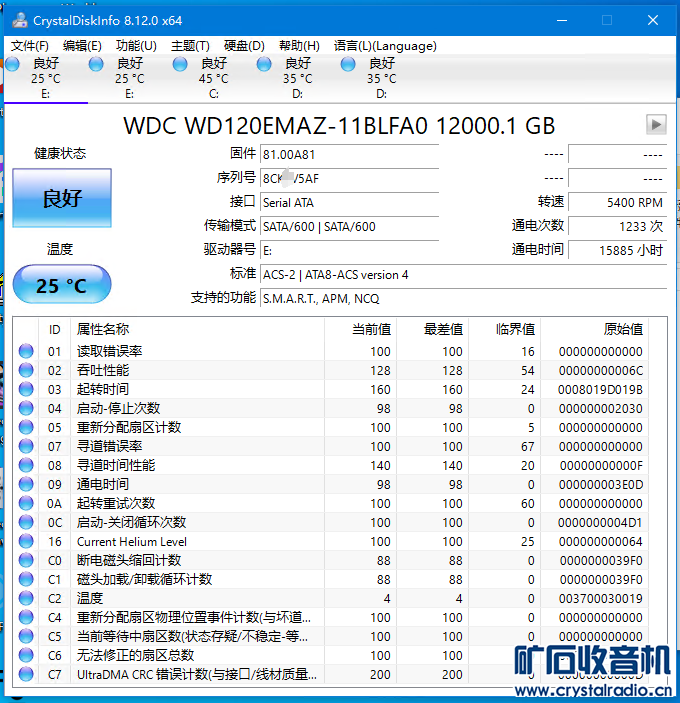Click the 转速 5400 RPM field

617,203
